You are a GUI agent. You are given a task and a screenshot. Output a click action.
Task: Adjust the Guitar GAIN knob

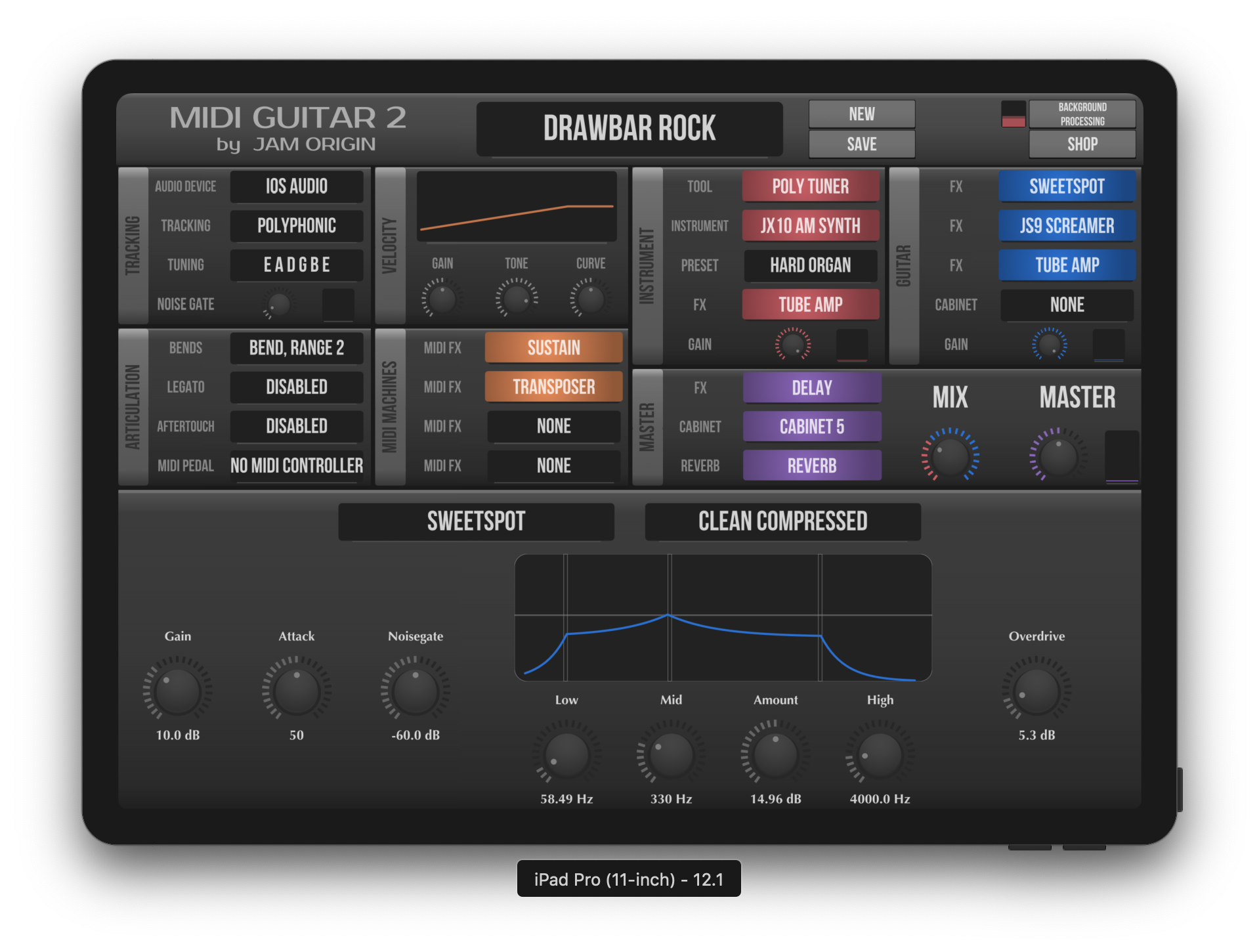tap(1050, 344)
